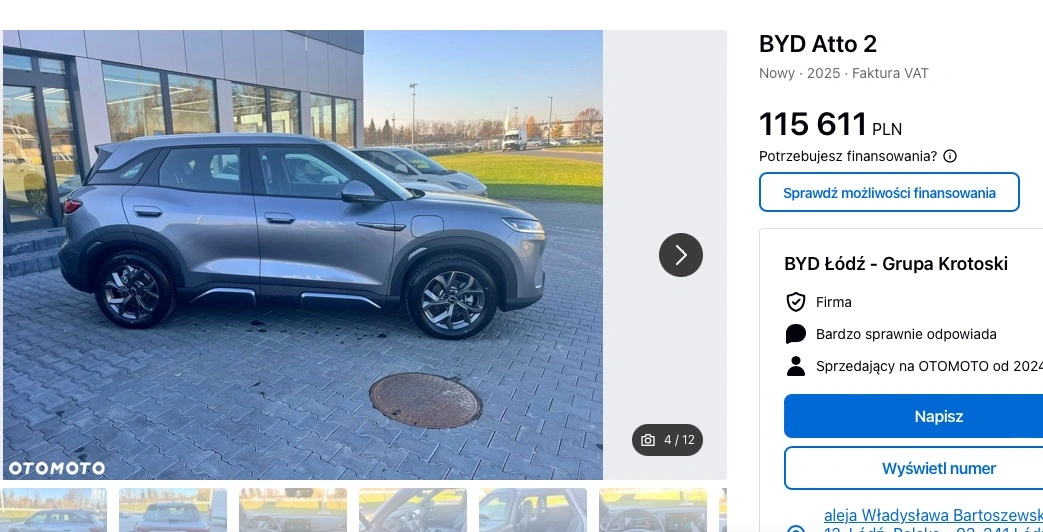The height and width of the screenshot is (532, 1043).
Task: Select the third thumbnail of the dashboard
Action: (293, 510)
